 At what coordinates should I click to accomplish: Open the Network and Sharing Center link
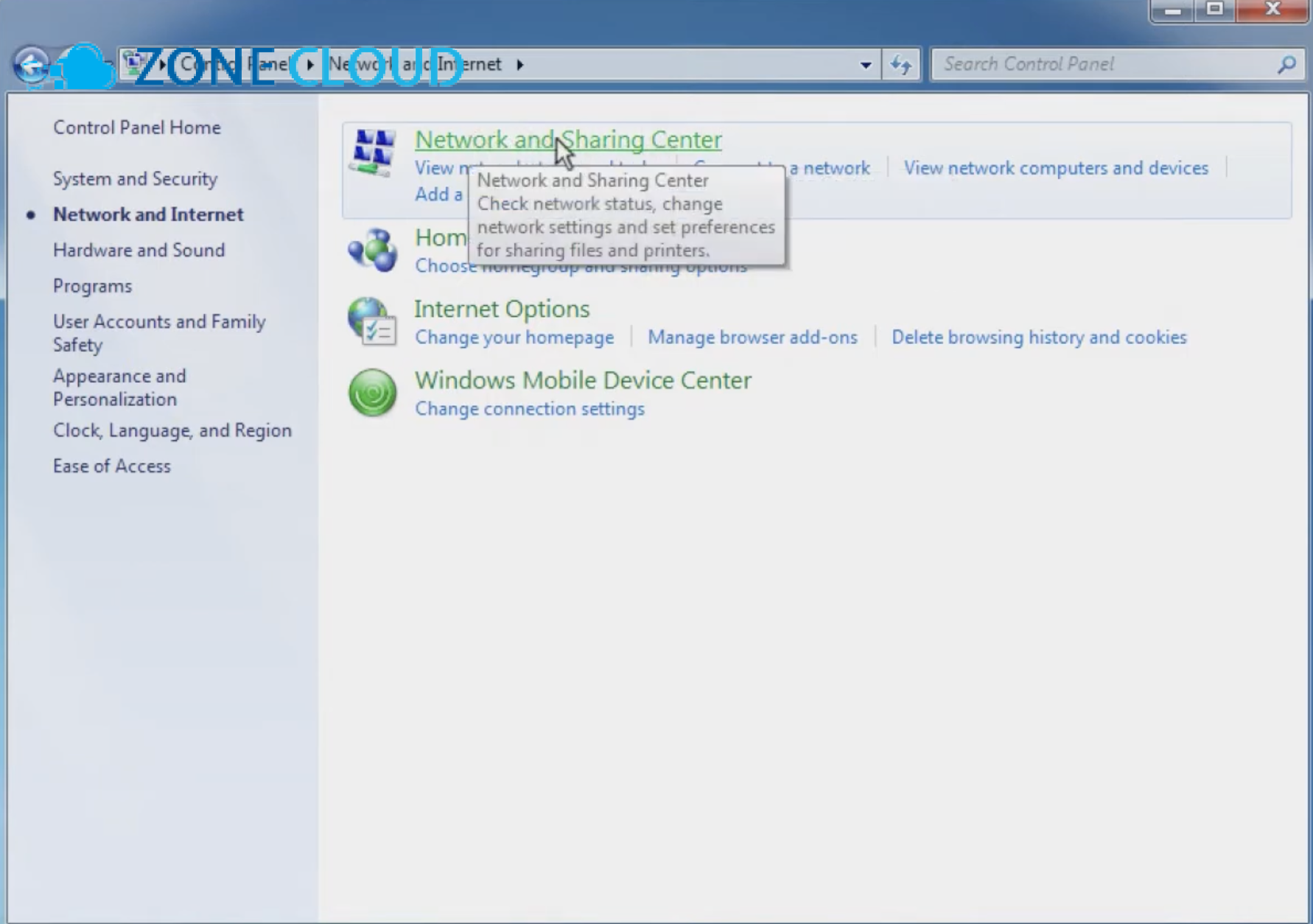pos(568,139)
